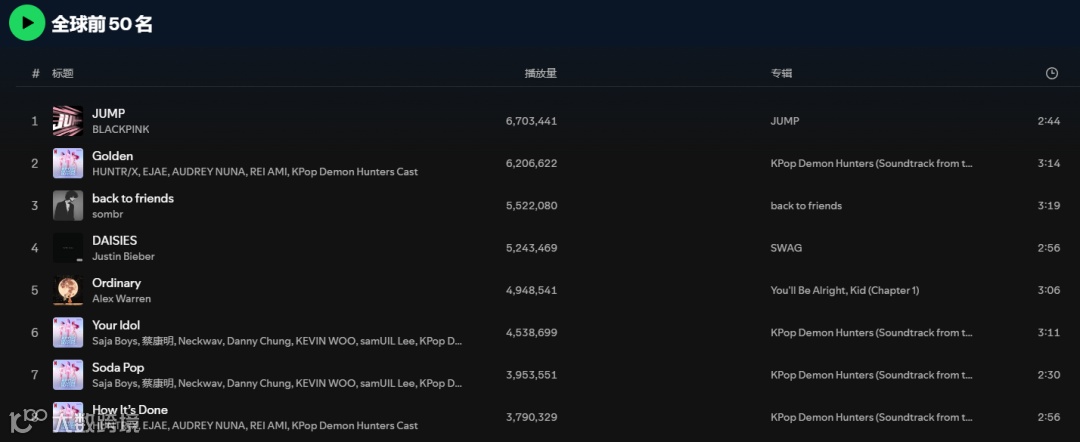Viewport: 1080px width, 442px height.
Task: Click play count 3,953,551
Action: pyautogui.click(x=531, y=375)
